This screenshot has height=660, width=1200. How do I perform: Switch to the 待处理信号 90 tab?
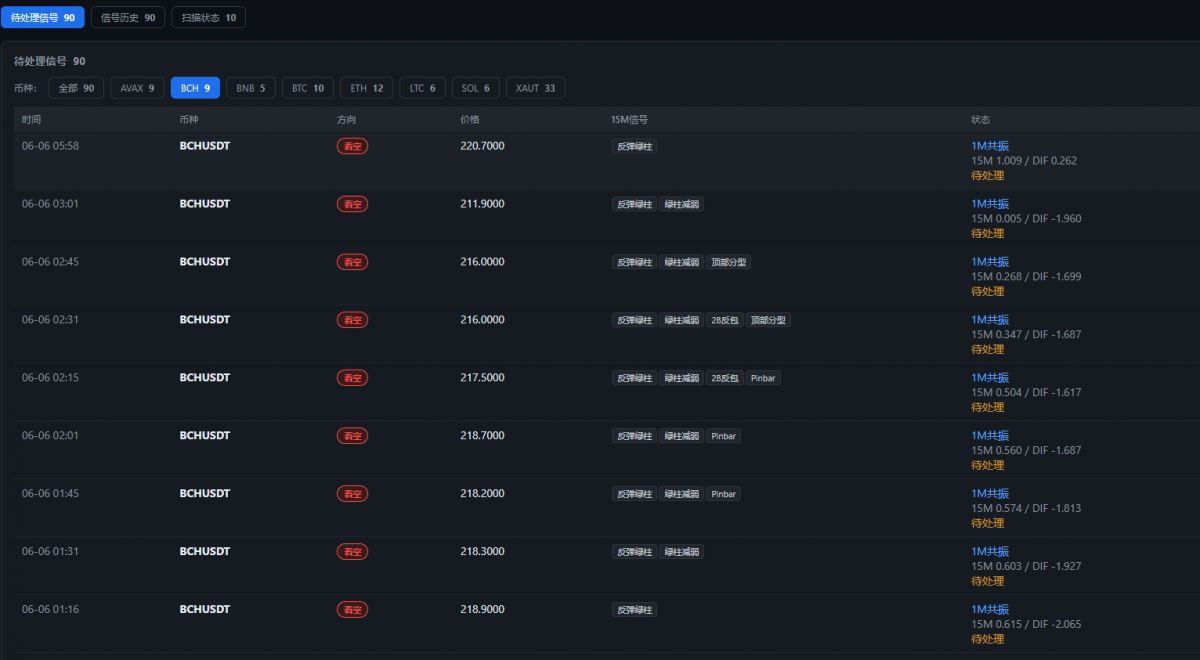click(x=42, y=17)
